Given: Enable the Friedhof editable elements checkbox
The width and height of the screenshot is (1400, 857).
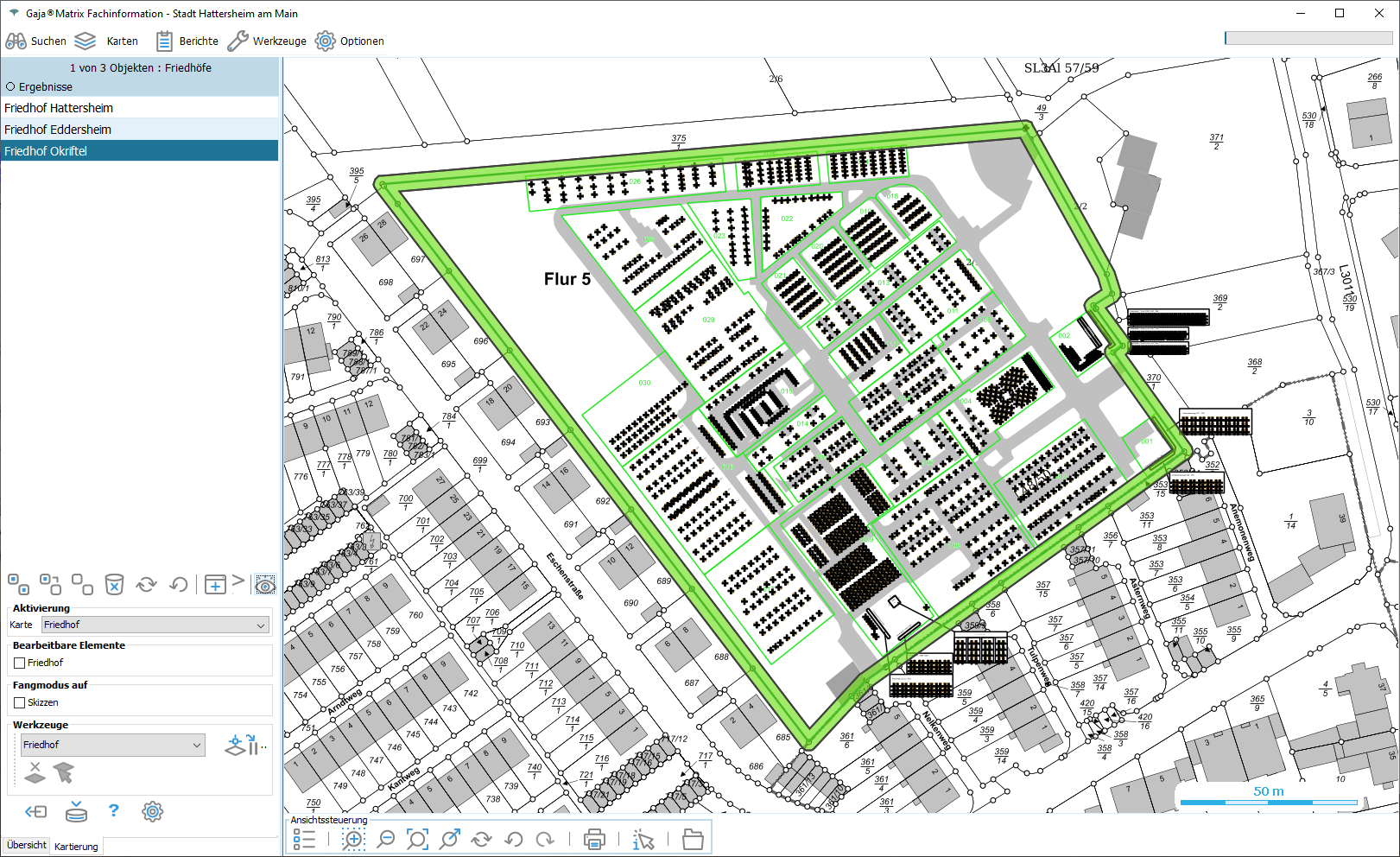Looking at the screenshot, I should (x=20, y=663).
